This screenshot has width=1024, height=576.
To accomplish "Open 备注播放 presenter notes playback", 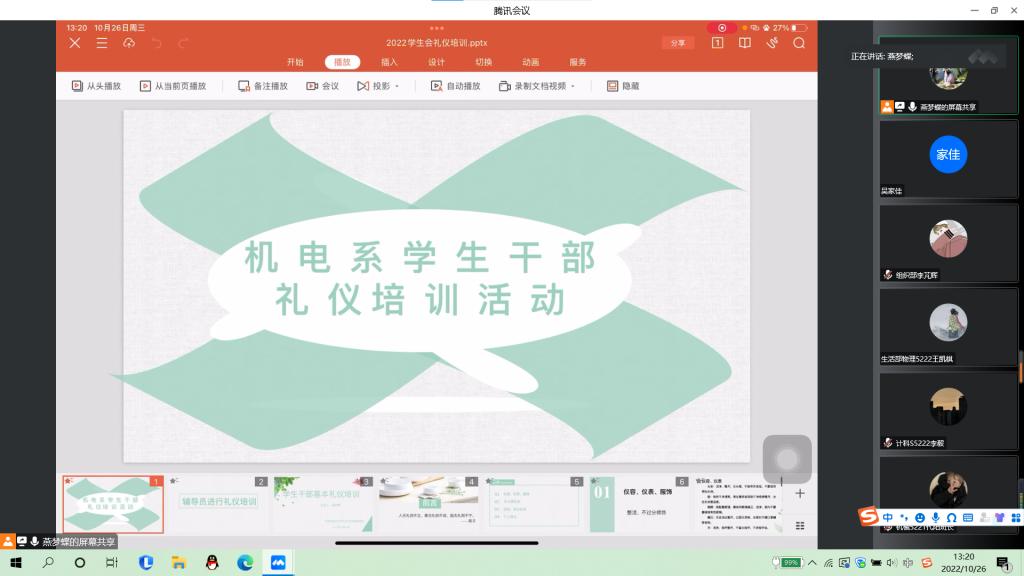I will coord(244,86).
